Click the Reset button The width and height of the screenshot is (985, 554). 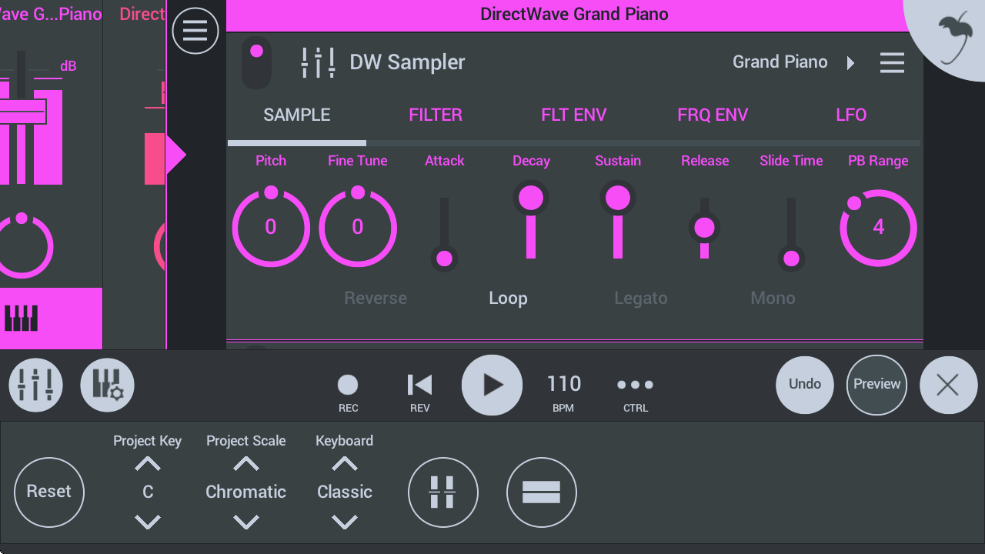pyautogui.click(x=49, y=492)
